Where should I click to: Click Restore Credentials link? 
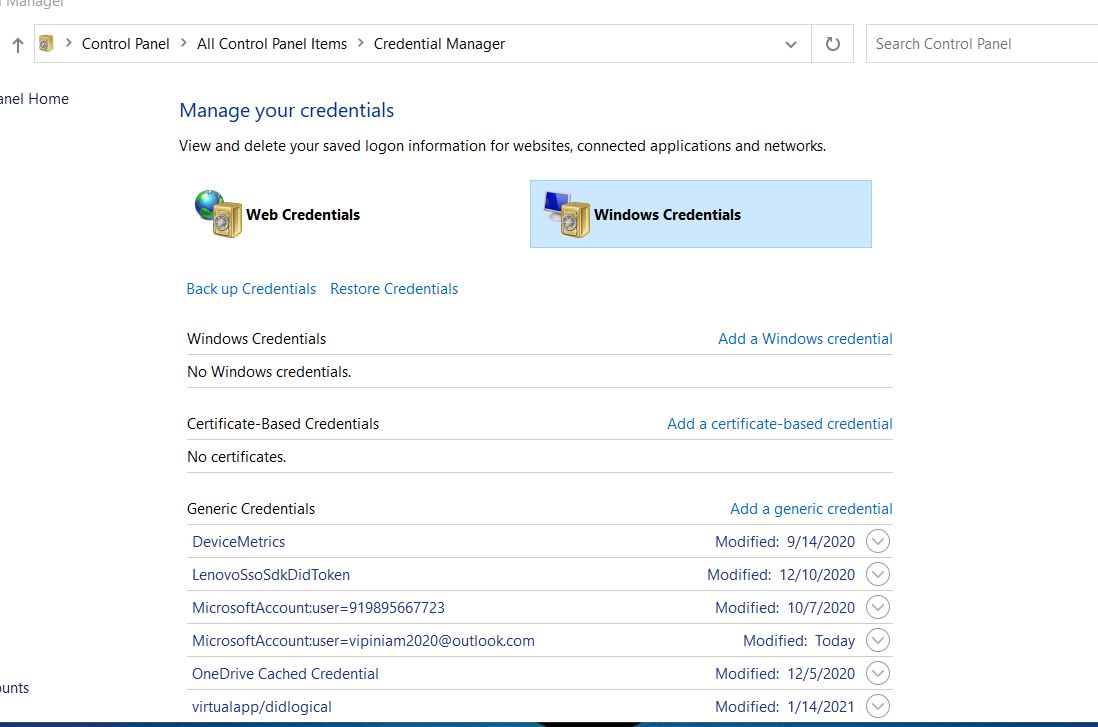click(x=394, y=289)
